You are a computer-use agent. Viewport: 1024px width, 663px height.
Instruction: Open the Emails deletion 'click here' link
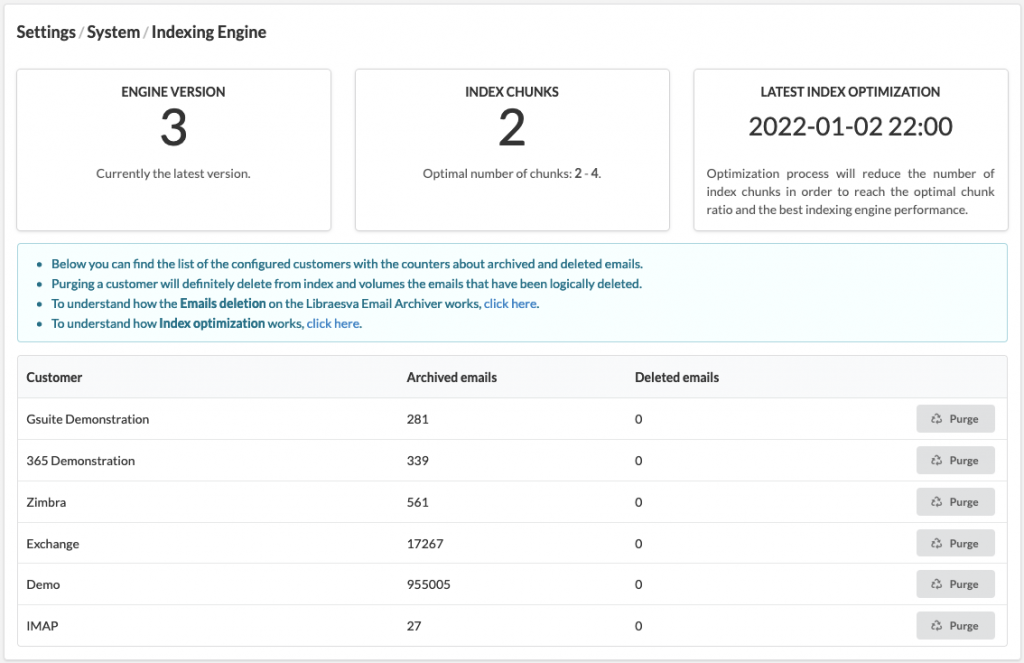(510, 304)
